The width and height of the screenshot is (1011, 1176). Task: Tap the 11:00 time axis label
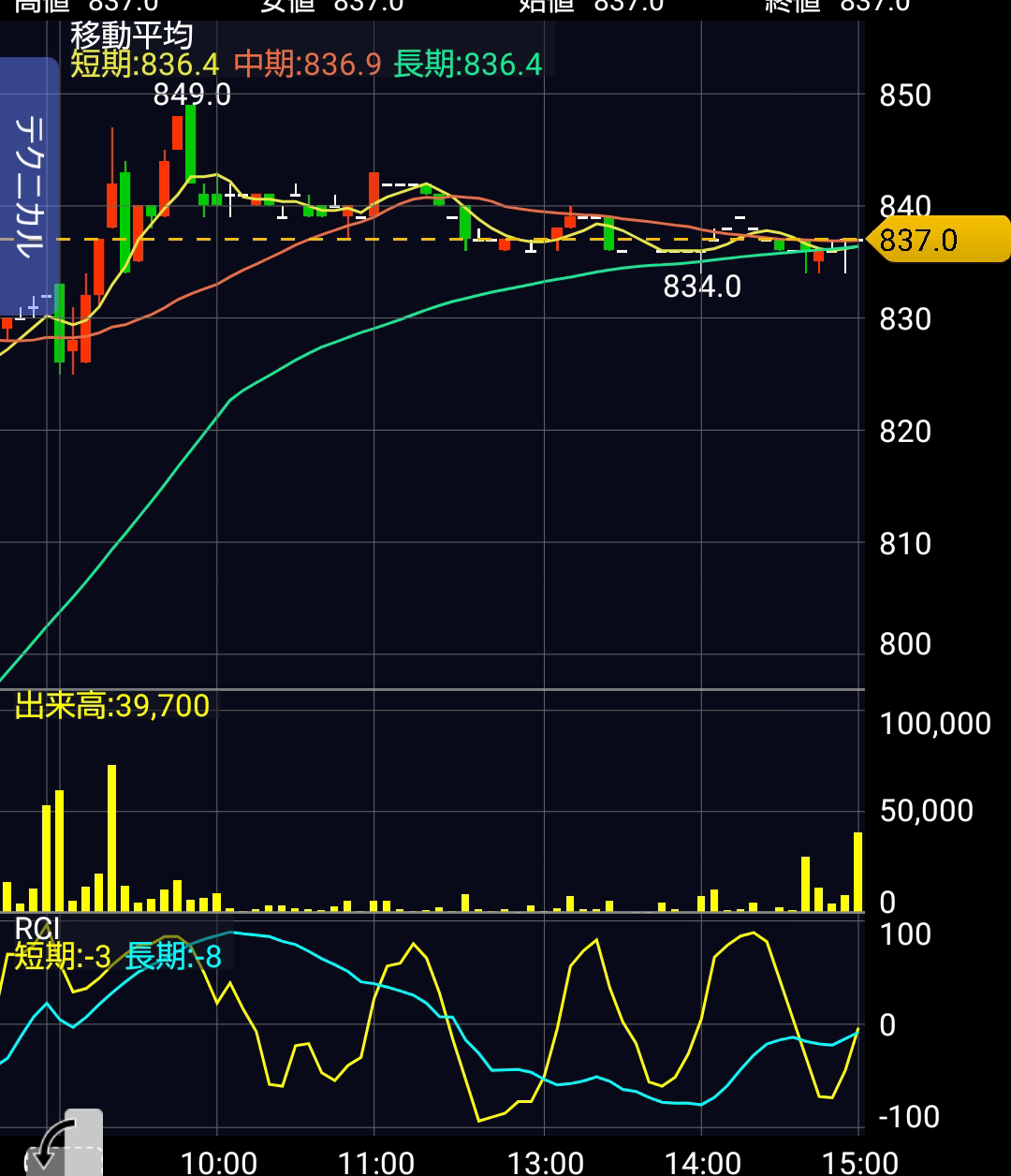click(x=375, y=1163)
